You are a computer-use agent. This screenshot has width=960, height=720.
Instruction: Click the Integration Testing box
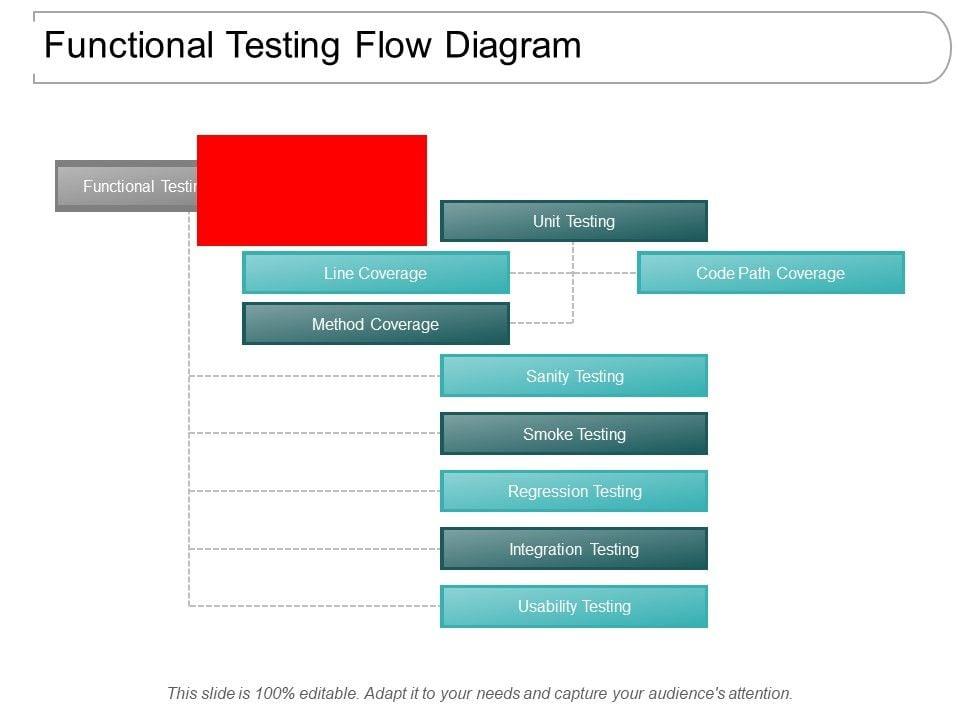(574, 549)
